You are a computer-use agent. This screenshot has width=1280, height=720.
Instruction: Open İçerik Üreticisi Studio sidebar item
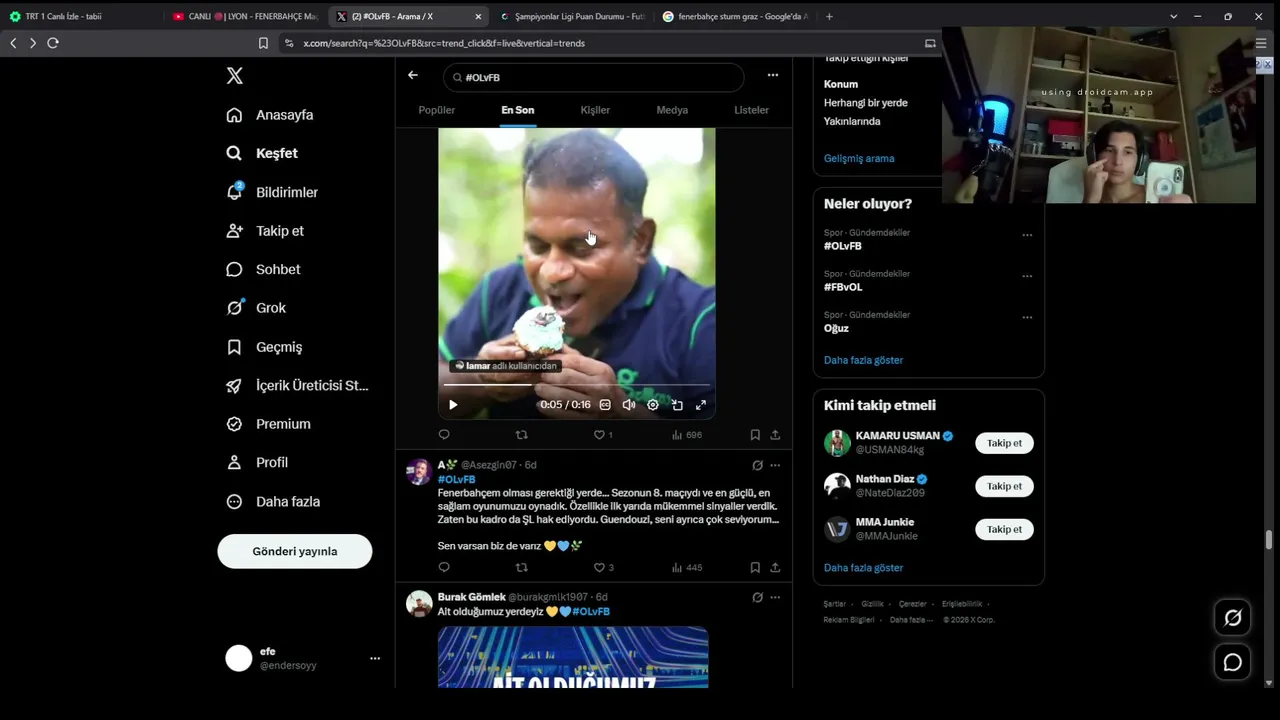tap(298, 385)
